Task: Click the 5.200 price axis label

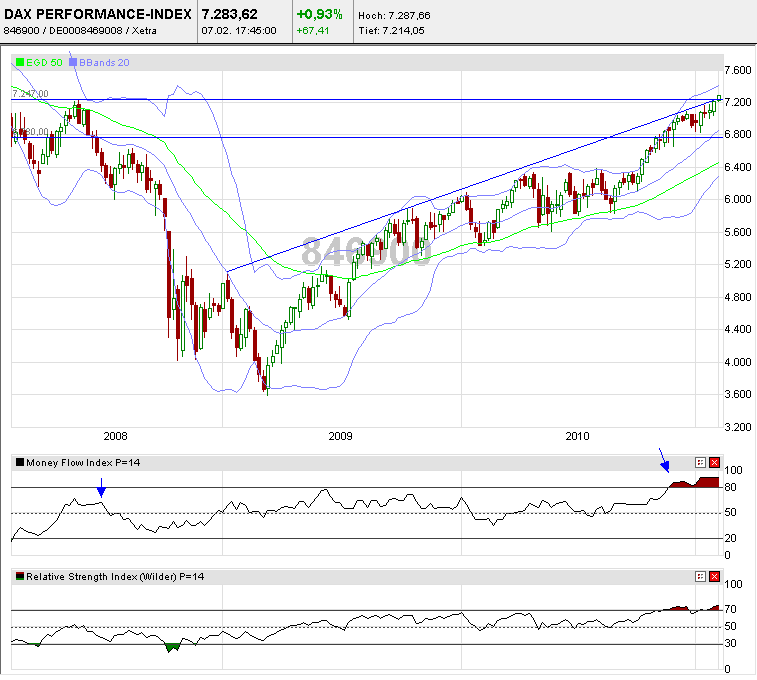Action: coord(738,264)
